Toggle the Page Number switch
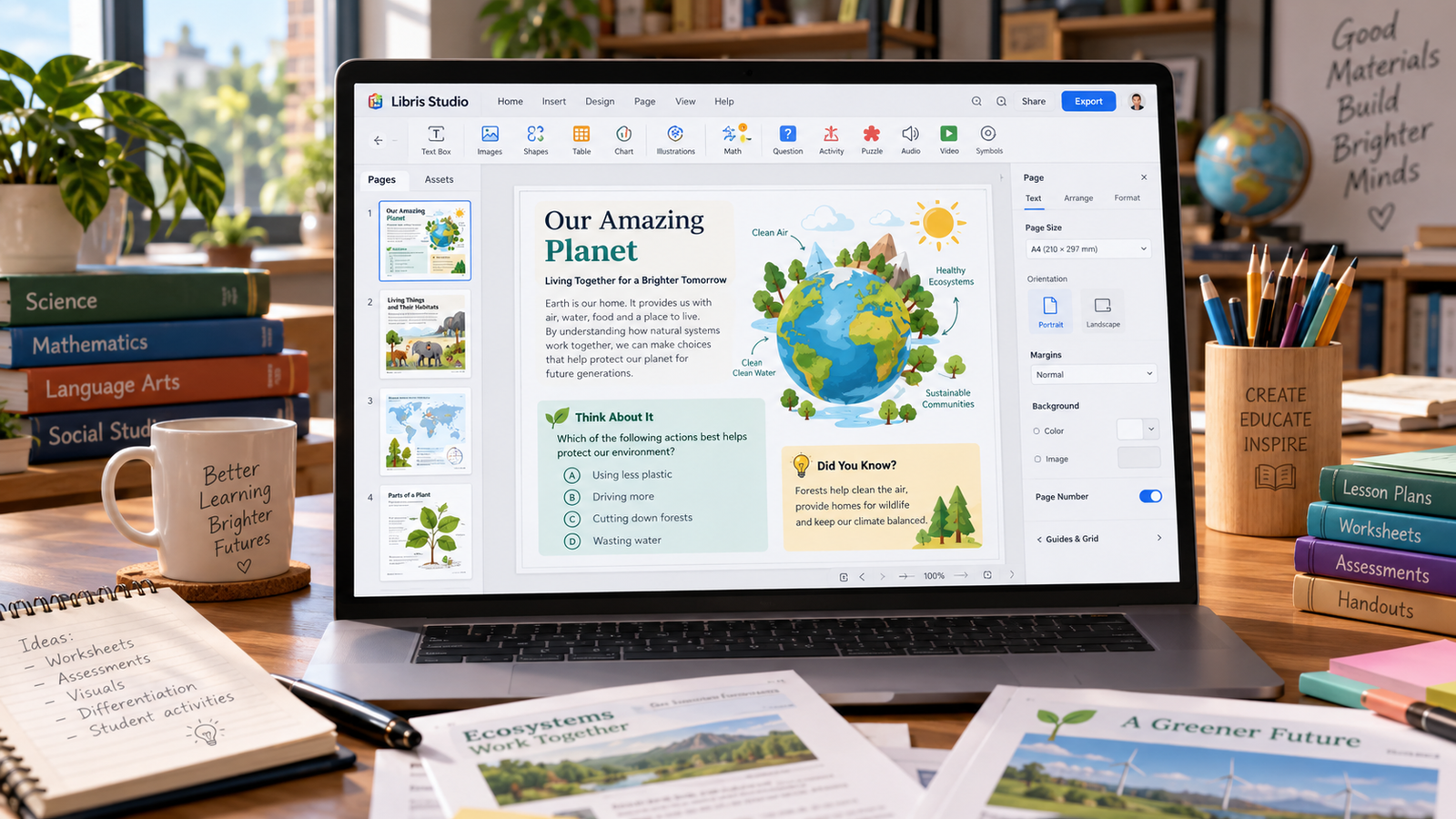 pos(1150,496)
